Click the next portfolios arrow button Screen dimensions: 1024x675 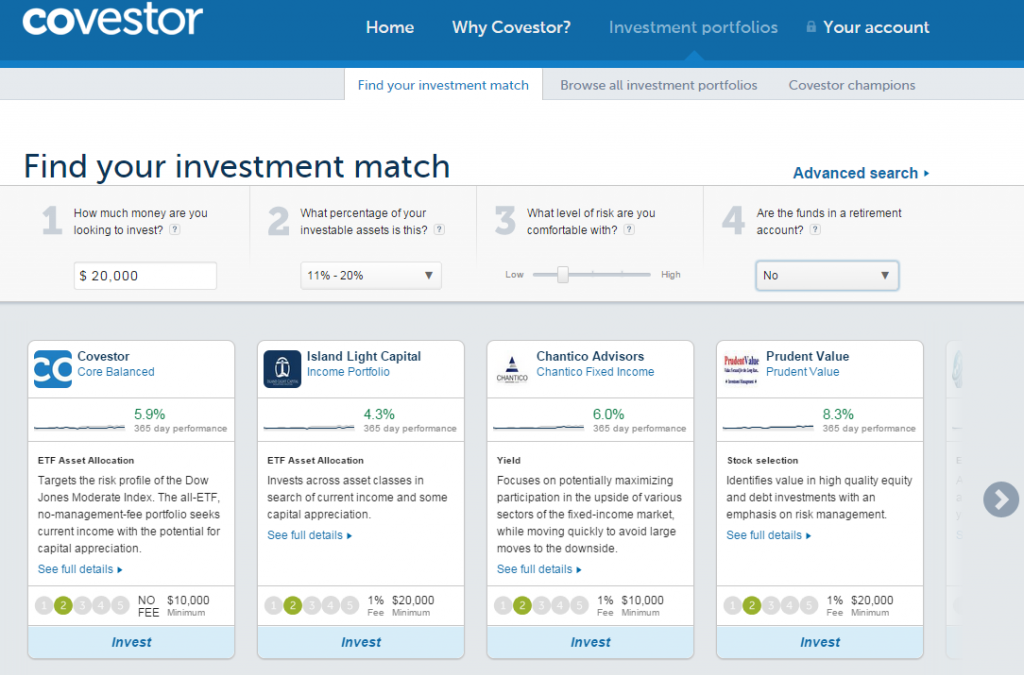pyautogui.click(x=1000, y=499)
